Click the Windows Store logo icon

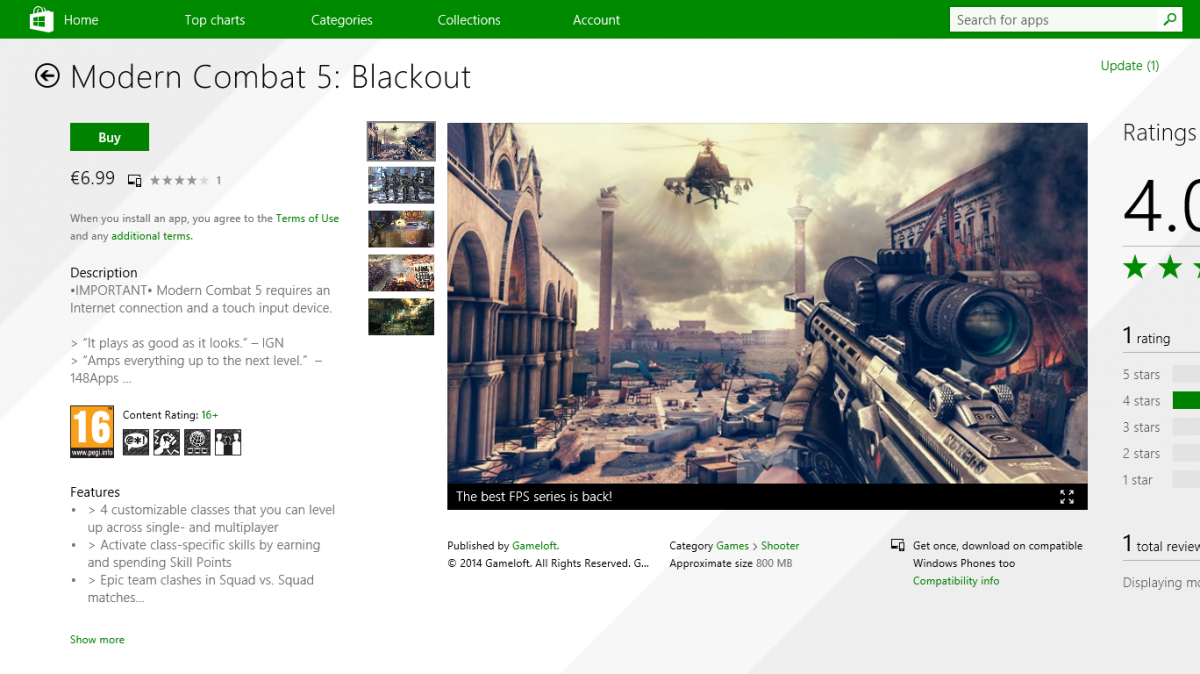point(41,19)
